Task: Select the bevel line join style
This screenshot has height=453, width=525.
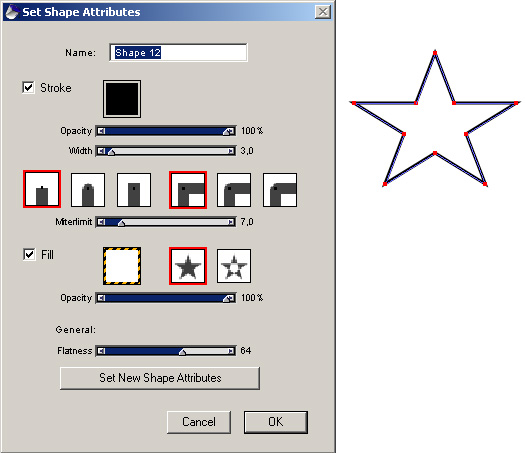Action: pyautogui.click(x=280, y=190)
